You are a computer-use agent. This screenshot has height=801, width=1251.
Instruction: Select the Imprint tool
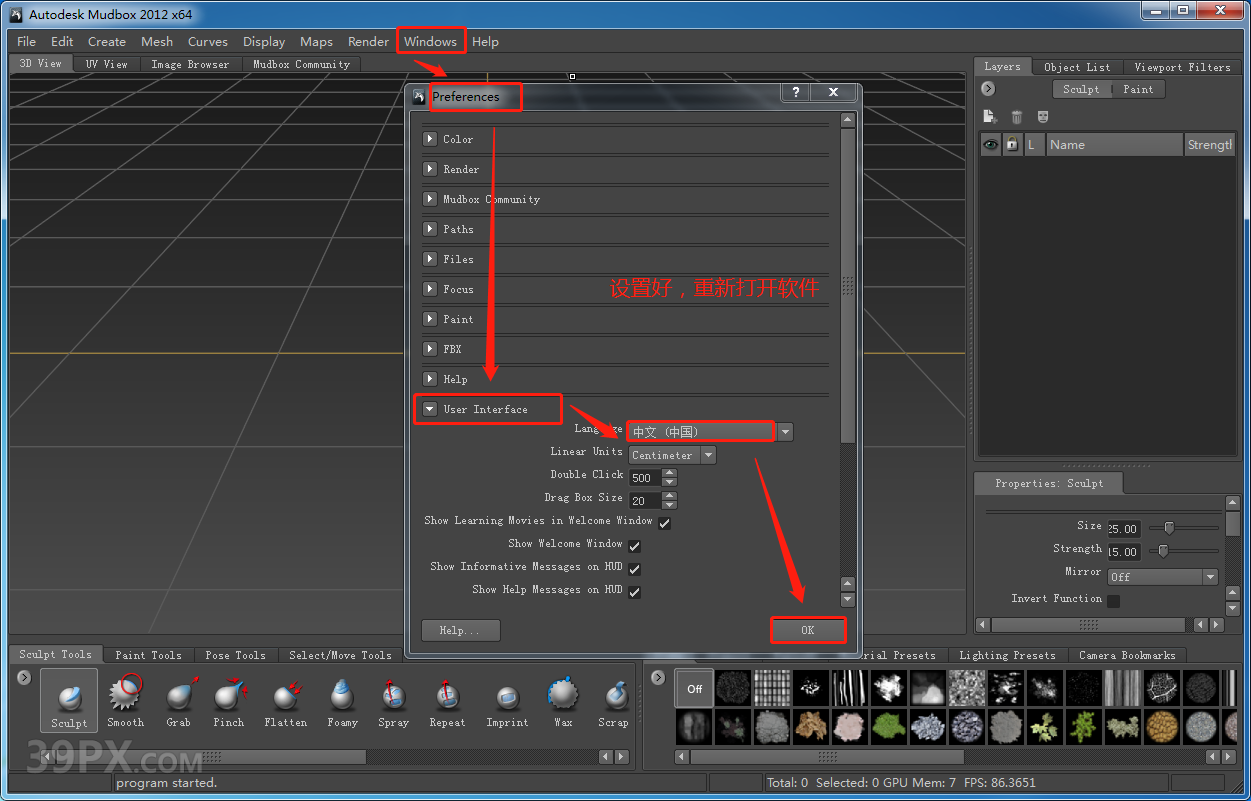click(507, 698)
